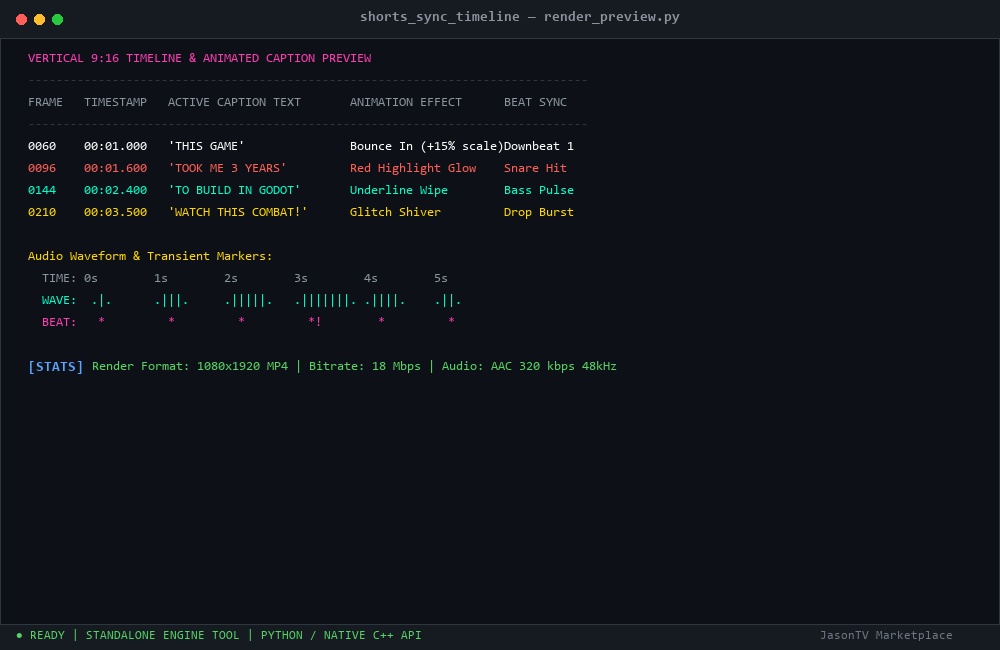
Task: Click the green maximize window button
Action: click(57, 19)
